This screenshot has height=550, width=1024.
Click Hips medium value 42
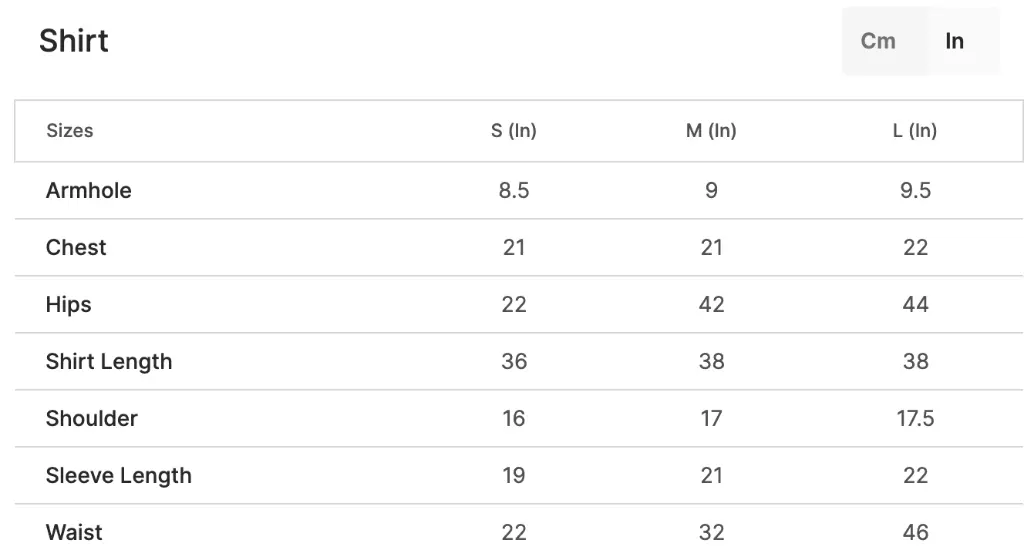[711, 304]
